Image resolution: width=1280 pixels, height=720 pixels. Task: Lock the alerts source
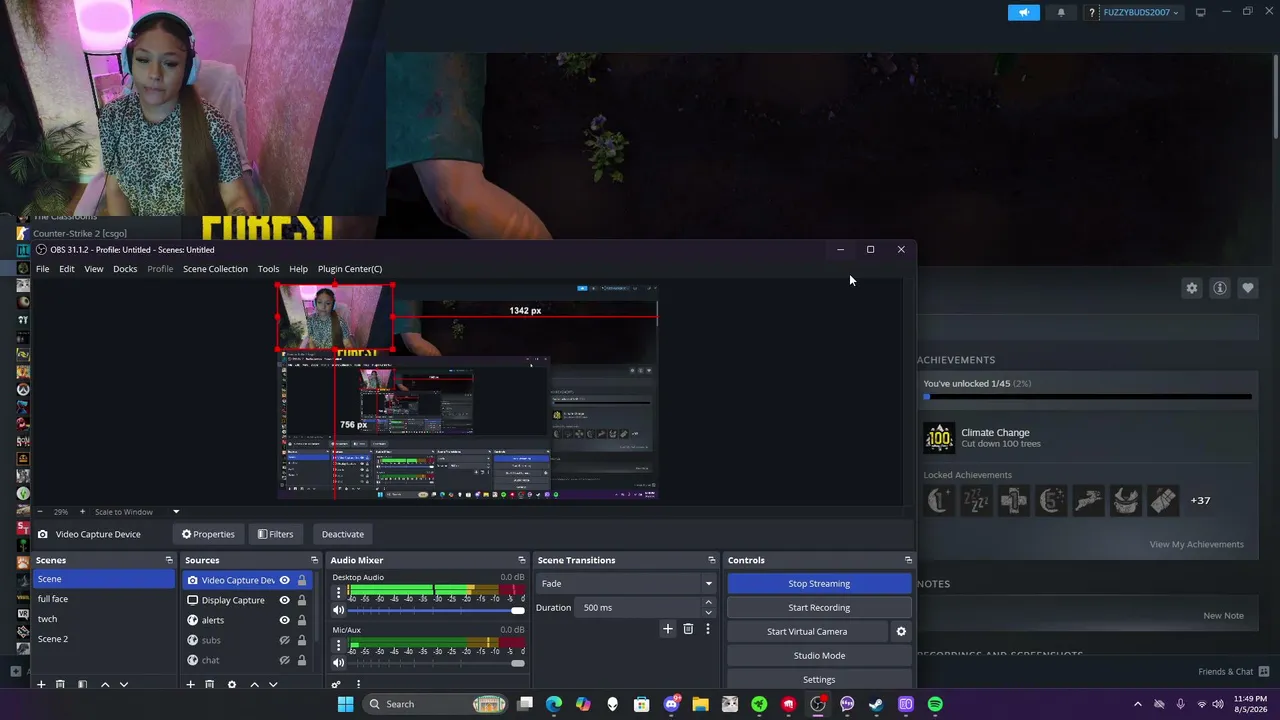(x=301, y=620)
